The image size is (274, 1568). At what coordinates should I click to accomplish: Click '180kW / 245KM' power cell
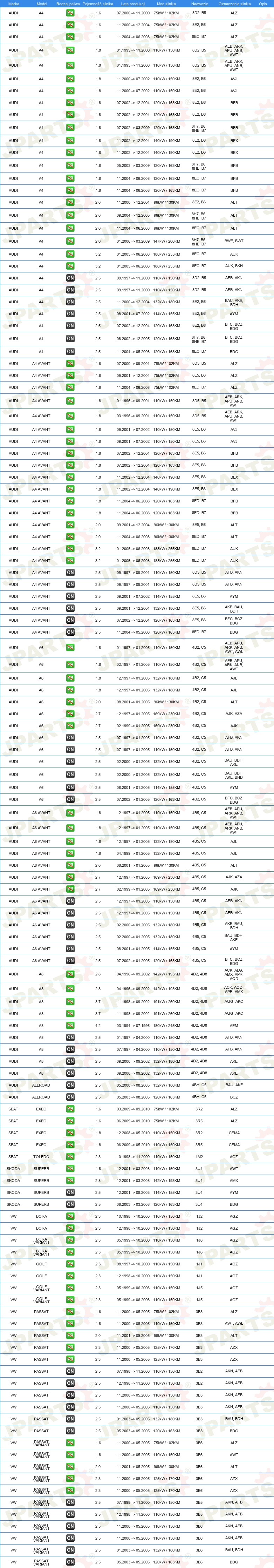click(166, 1026)
